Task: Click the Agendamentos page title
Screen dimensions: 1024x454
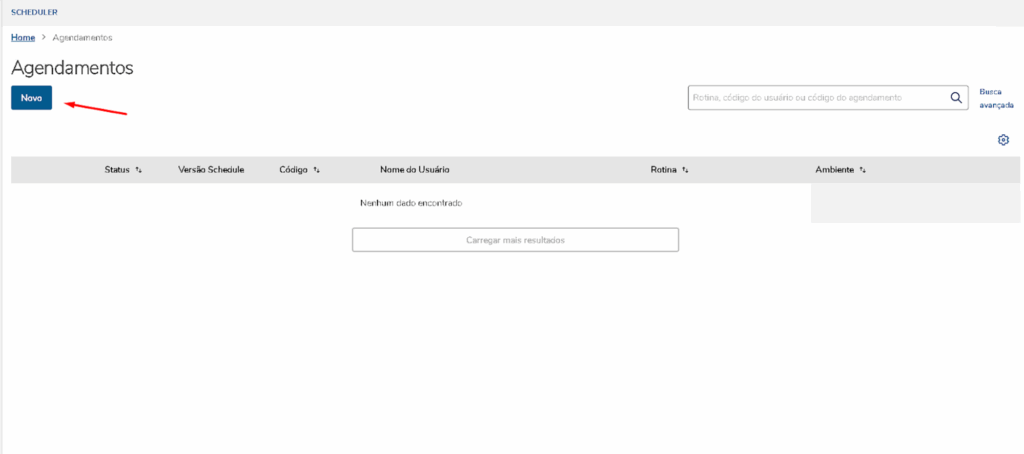Action: 72,68
